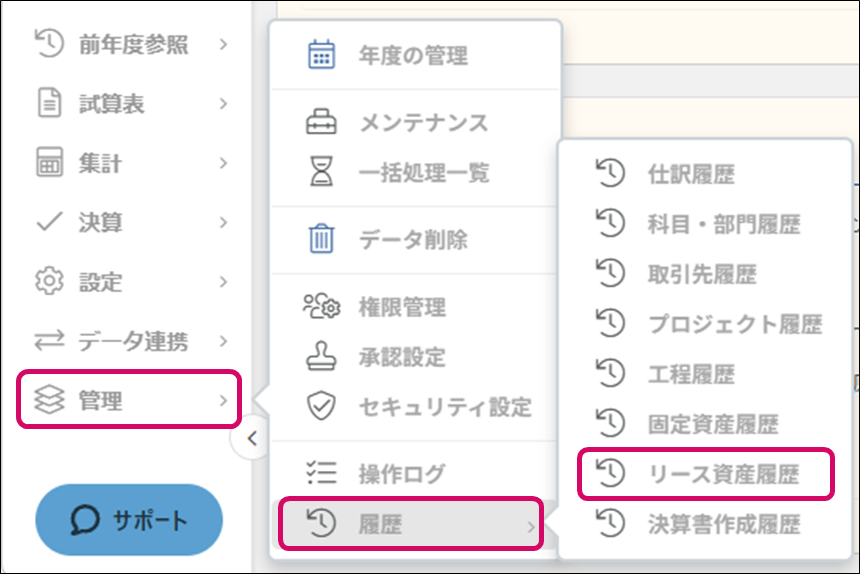Collapse sidebar with the round chevron button
860x574 pixels.
pyautogui.click(x=252, y=438)
